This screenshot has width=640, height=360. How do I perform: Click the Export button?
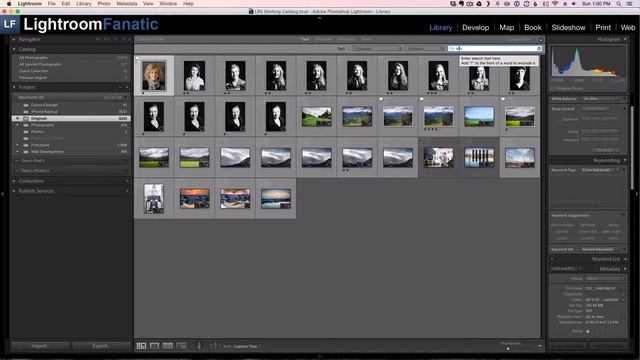click(x=101, y=346)
